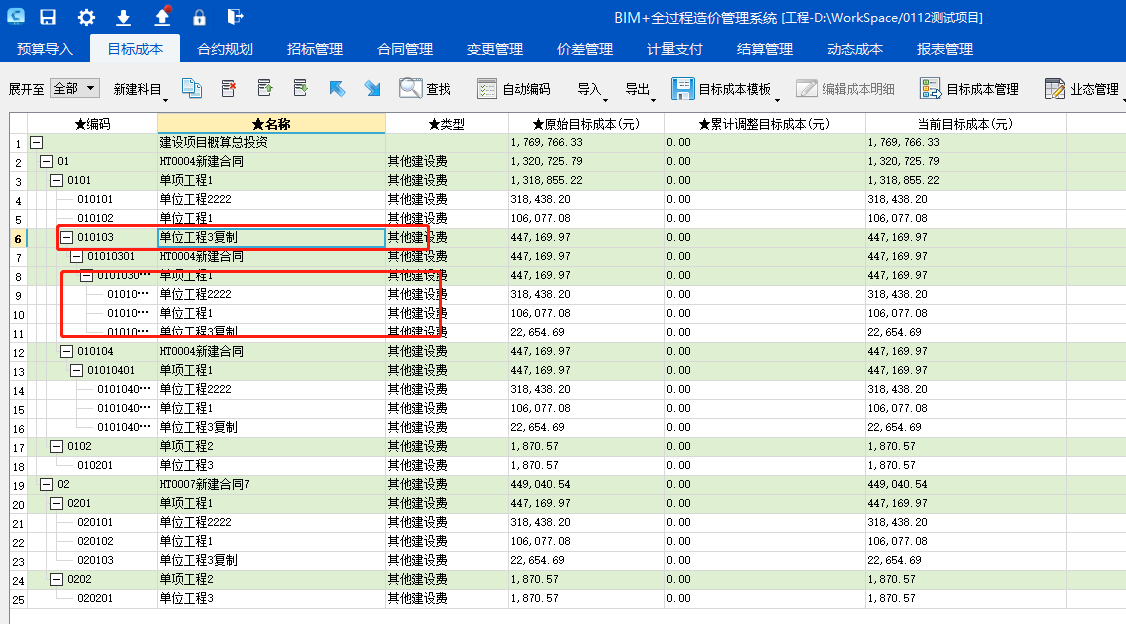Run 自动编码 auto-coding
Image resolution: width=1126 pixels, height=624 pixels.
pos(513,89)
